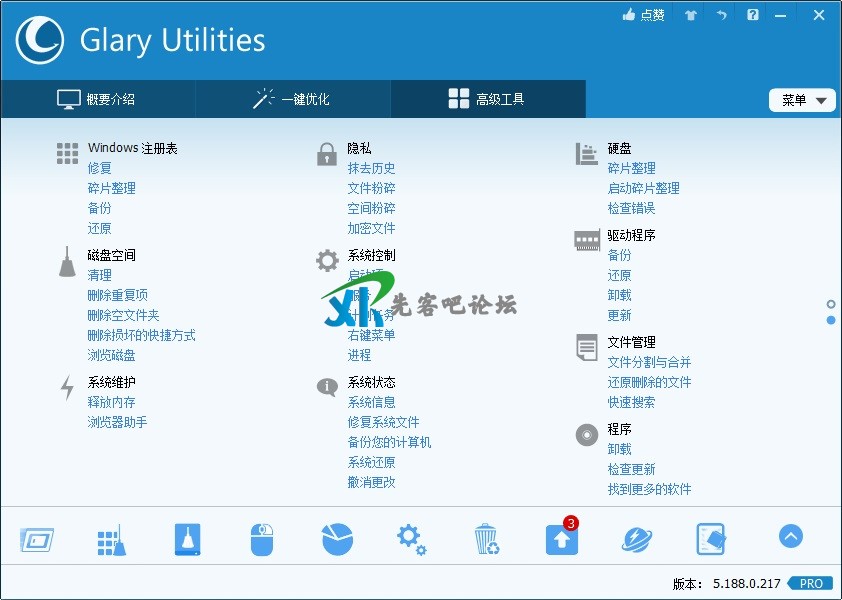842x600 pixels.
Task: Select the upper page indicator dot
Action: tap(831, 304)
